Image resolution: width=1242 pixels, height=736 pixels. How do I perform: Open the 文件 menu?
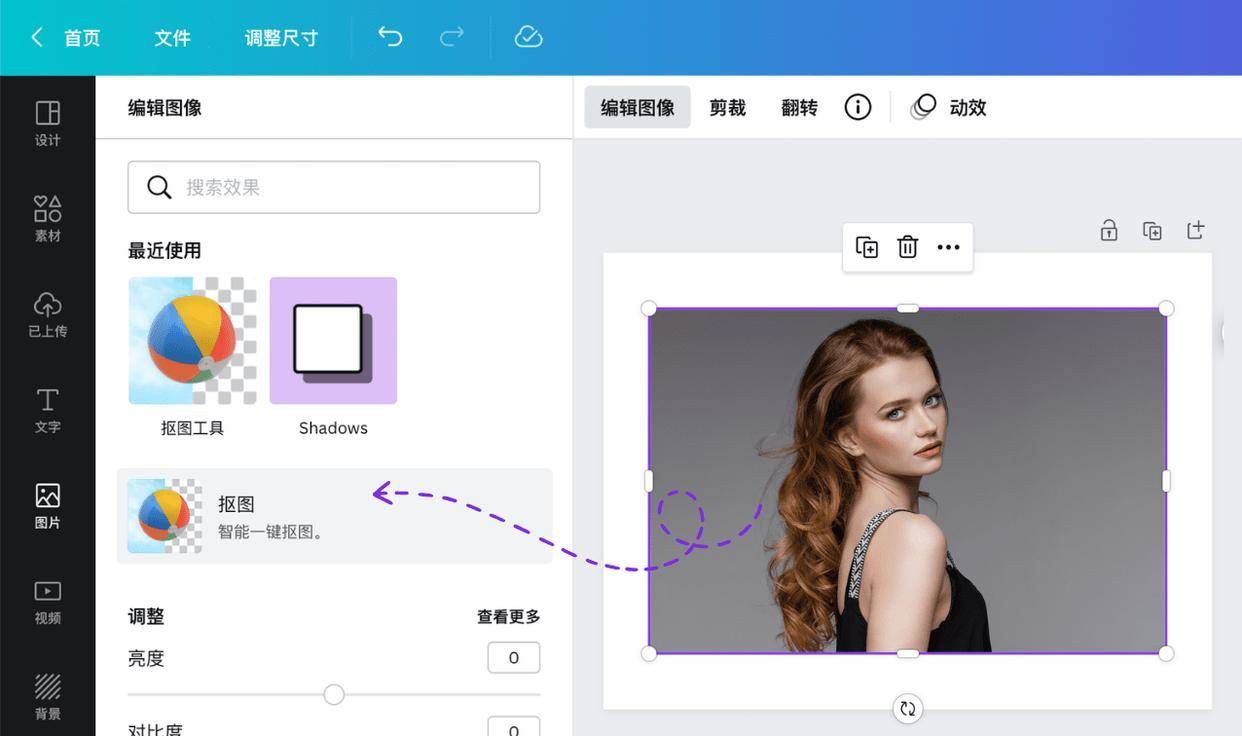coord(172,37)
